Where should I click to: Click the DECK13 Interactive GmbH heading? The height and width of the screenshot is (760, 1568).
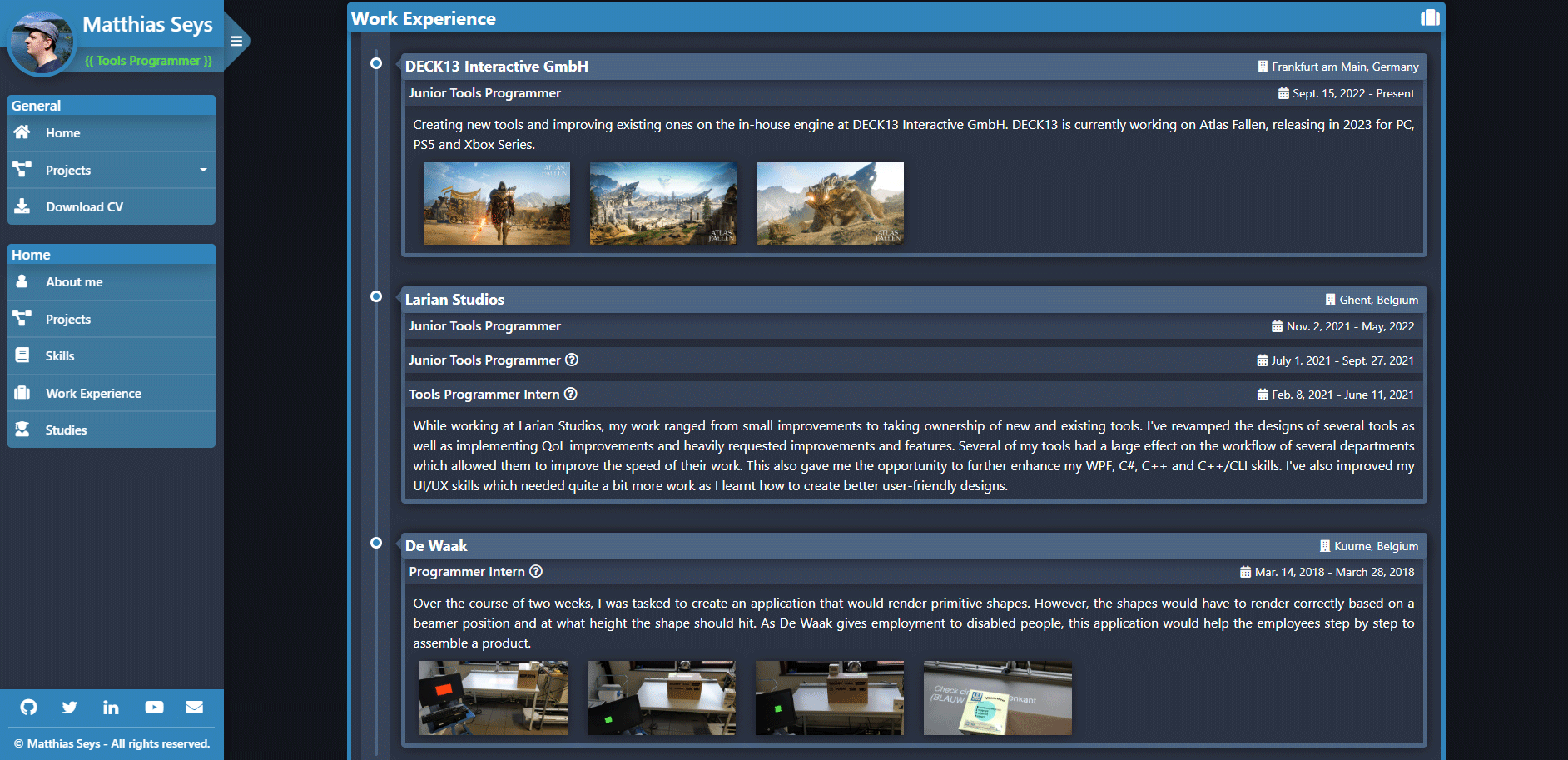(497, 67)
